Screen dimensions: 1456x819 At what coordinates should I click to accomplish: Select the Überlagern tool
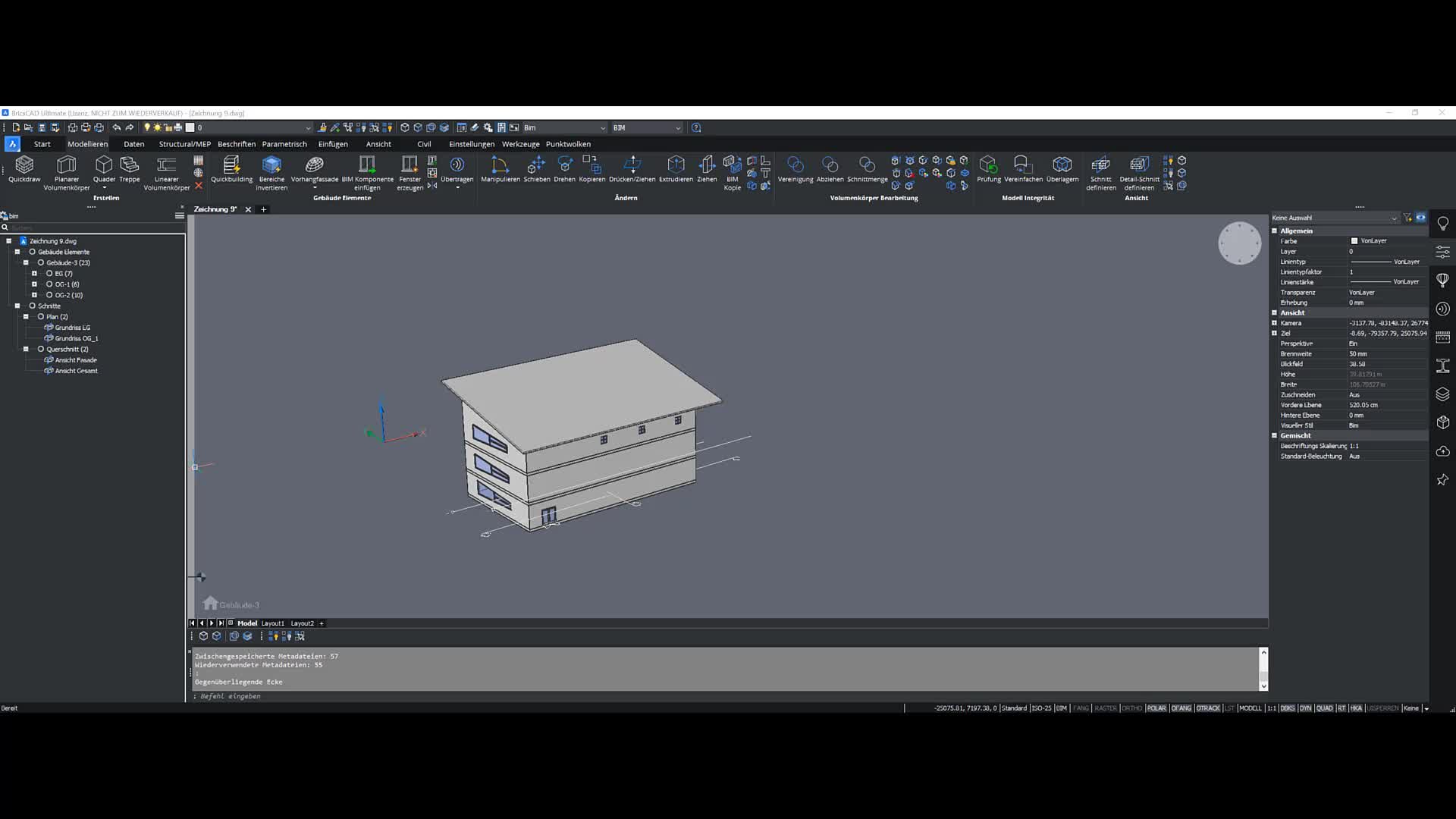1062,170
